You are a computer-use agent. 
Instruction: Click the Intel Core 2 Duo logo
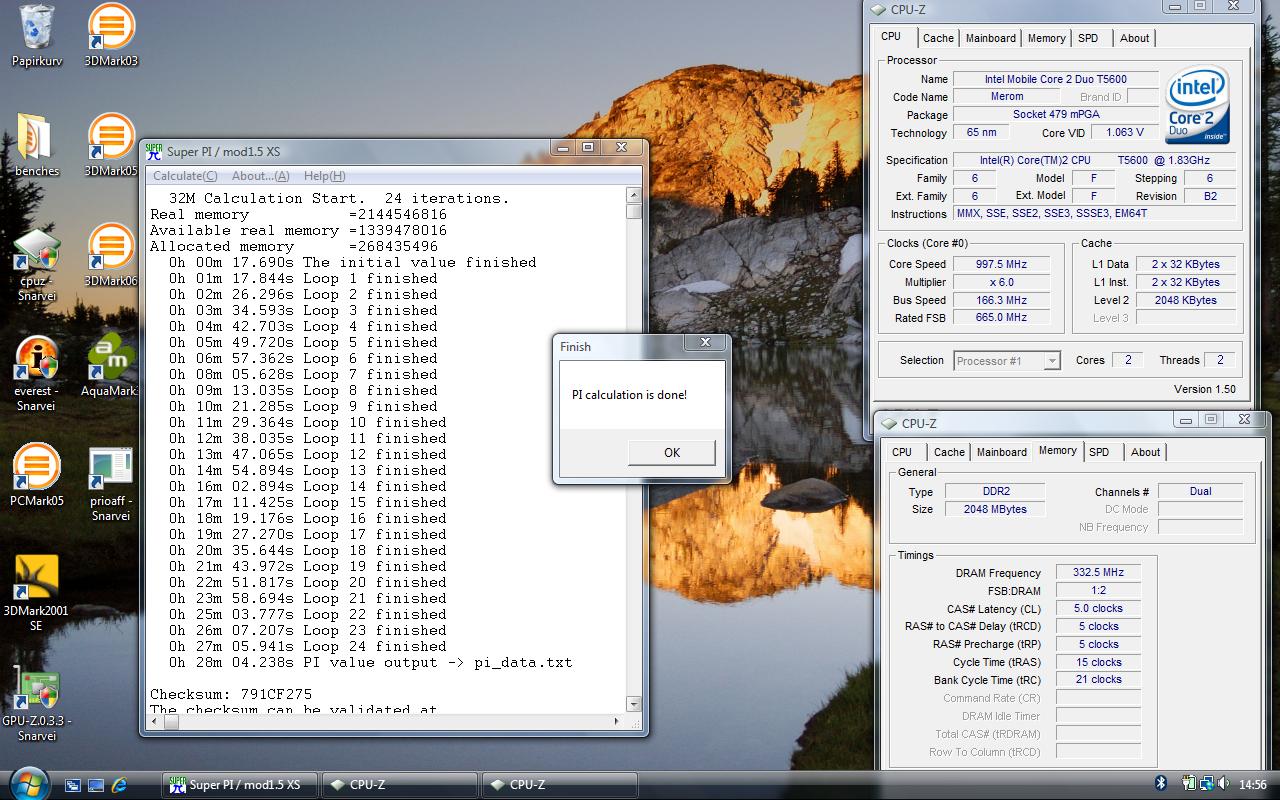click(1197, 105)
